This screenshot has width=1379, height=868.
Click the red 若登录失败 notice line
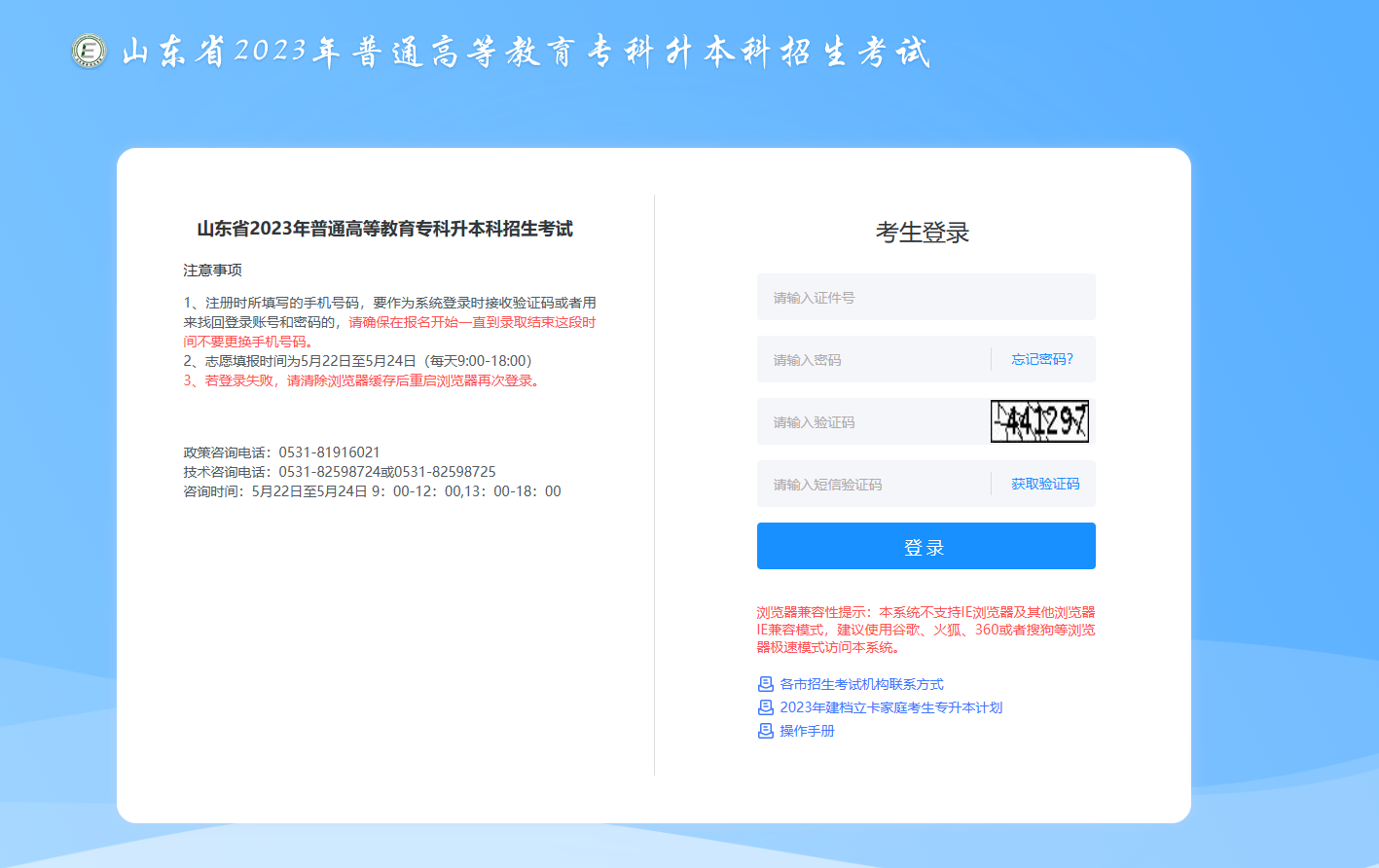(361, 380)
